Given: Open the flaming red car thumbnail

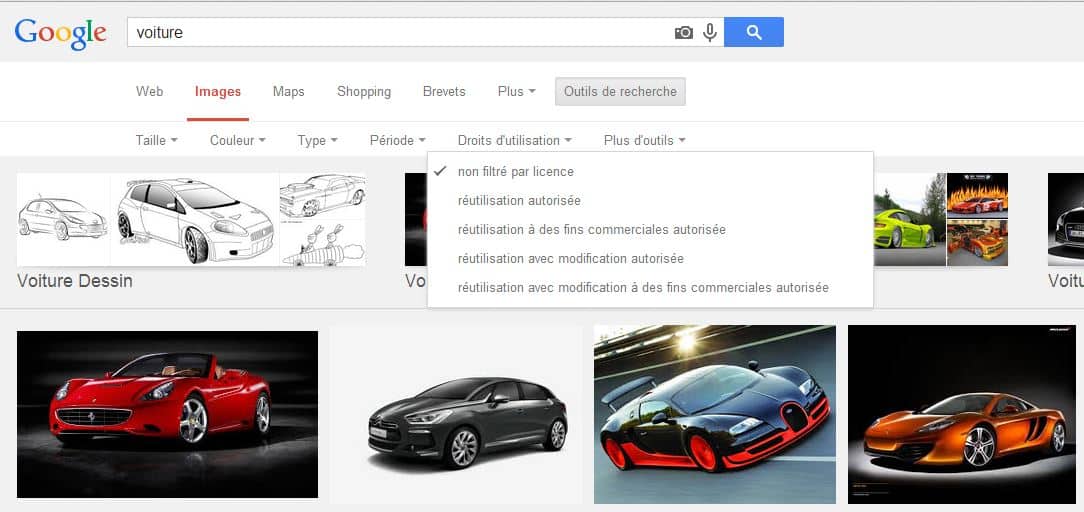Looking at the screenshot, I should (x=977, y=196).
